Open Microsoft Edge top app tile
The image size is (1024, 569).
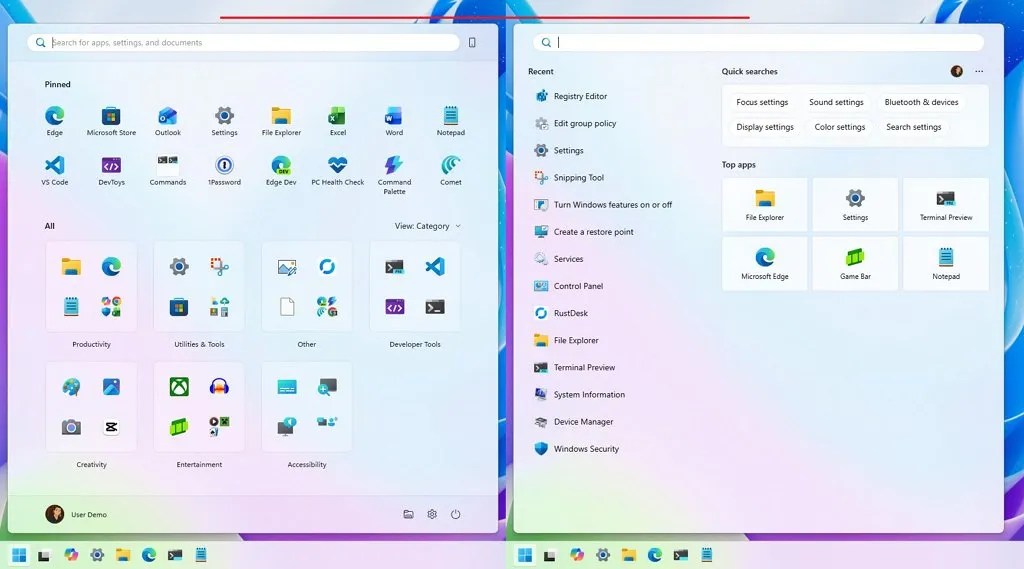point(765,263)
